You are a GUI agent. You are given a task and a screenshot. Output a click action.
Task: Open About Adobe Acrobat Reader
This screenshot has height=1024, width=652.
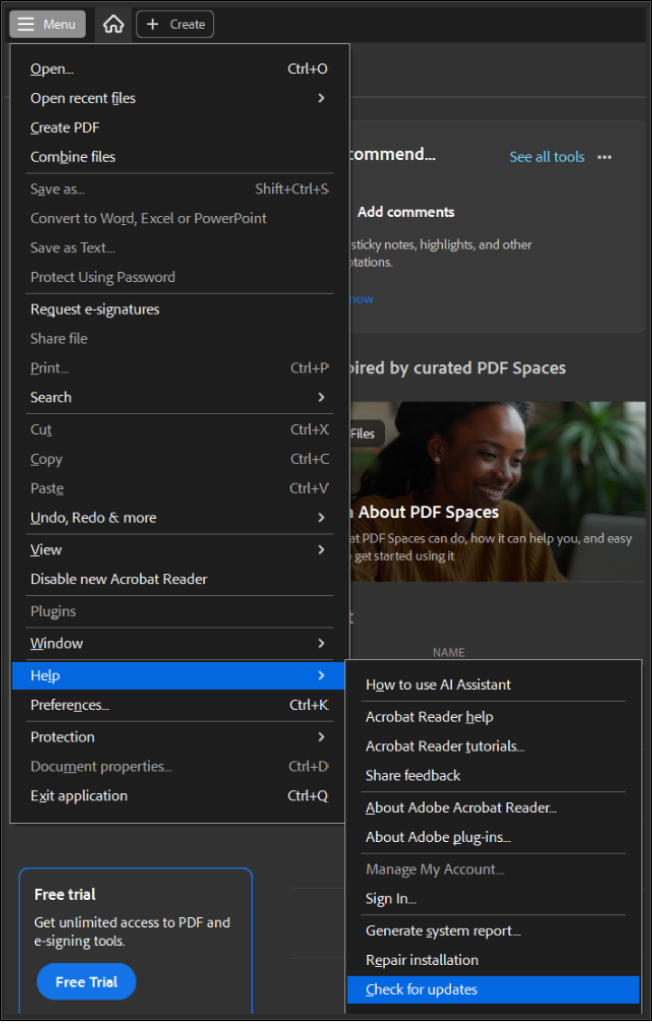pos(461,807)
